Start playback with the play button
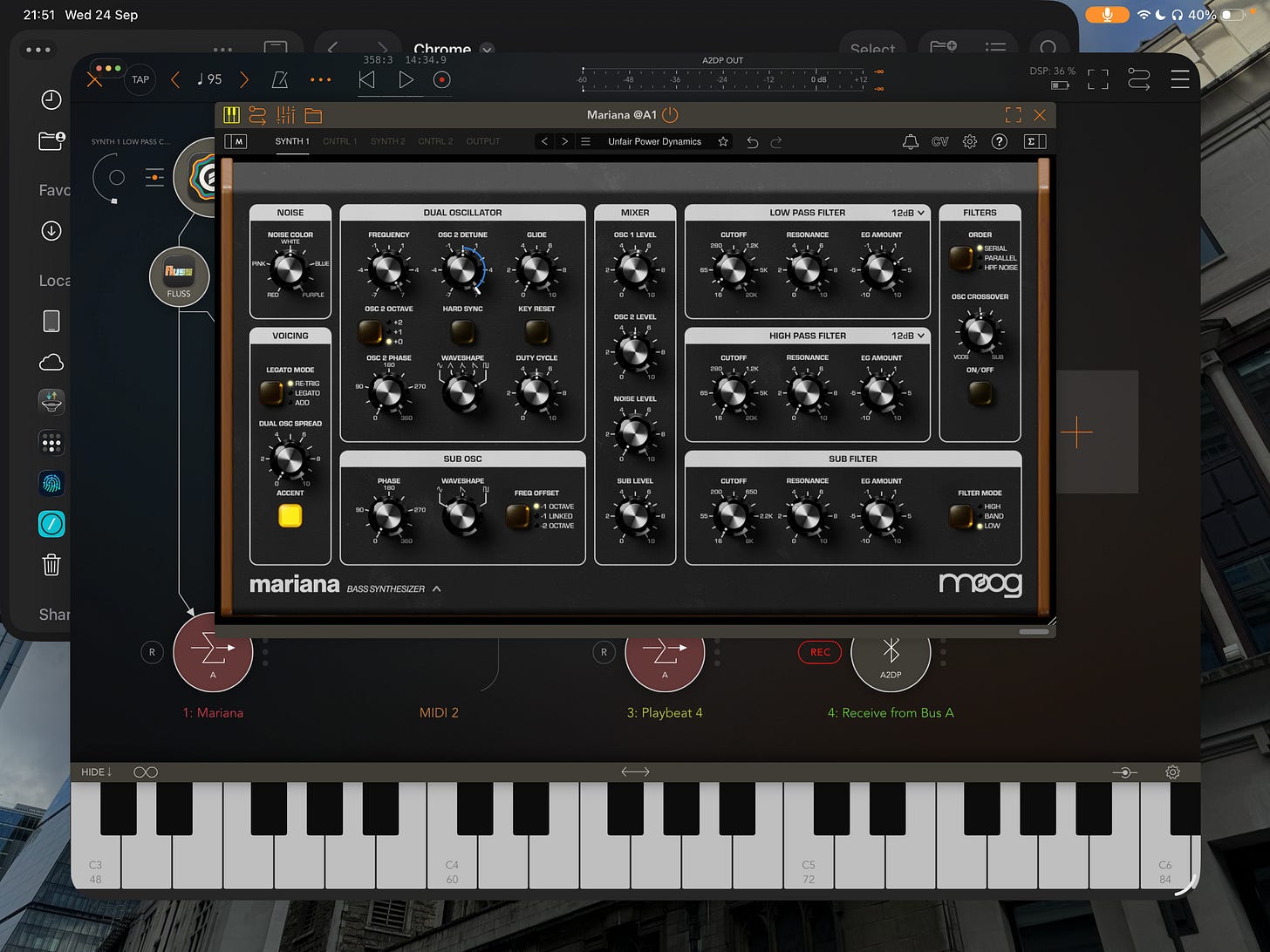The height and width of the screenshot is (952, 1270). point(406,79)
